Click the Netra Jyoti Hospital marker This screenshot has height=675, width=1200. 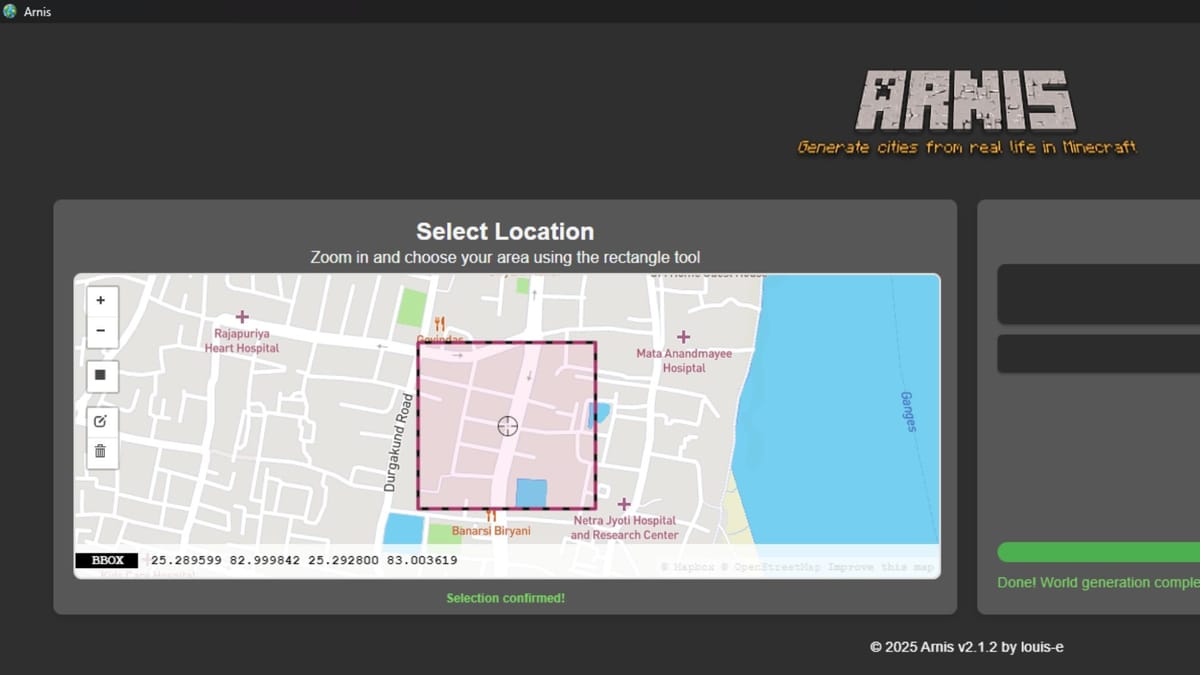(625, 505)
